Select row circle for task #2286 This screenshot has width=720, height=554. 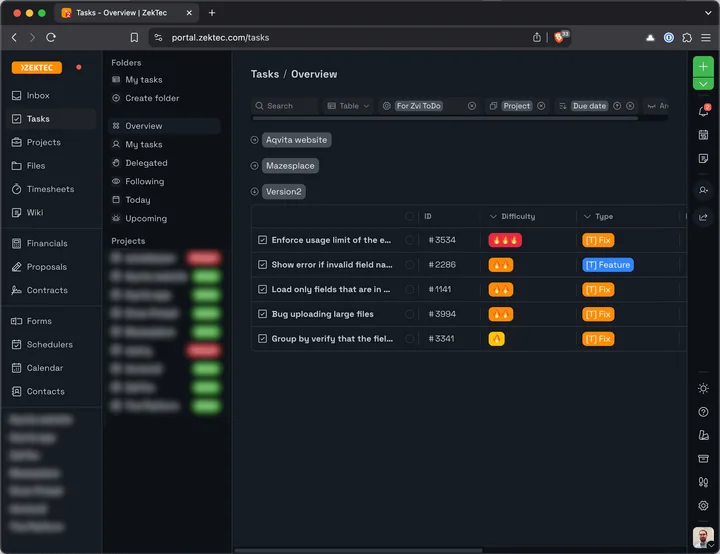click(x=409, y=265)
